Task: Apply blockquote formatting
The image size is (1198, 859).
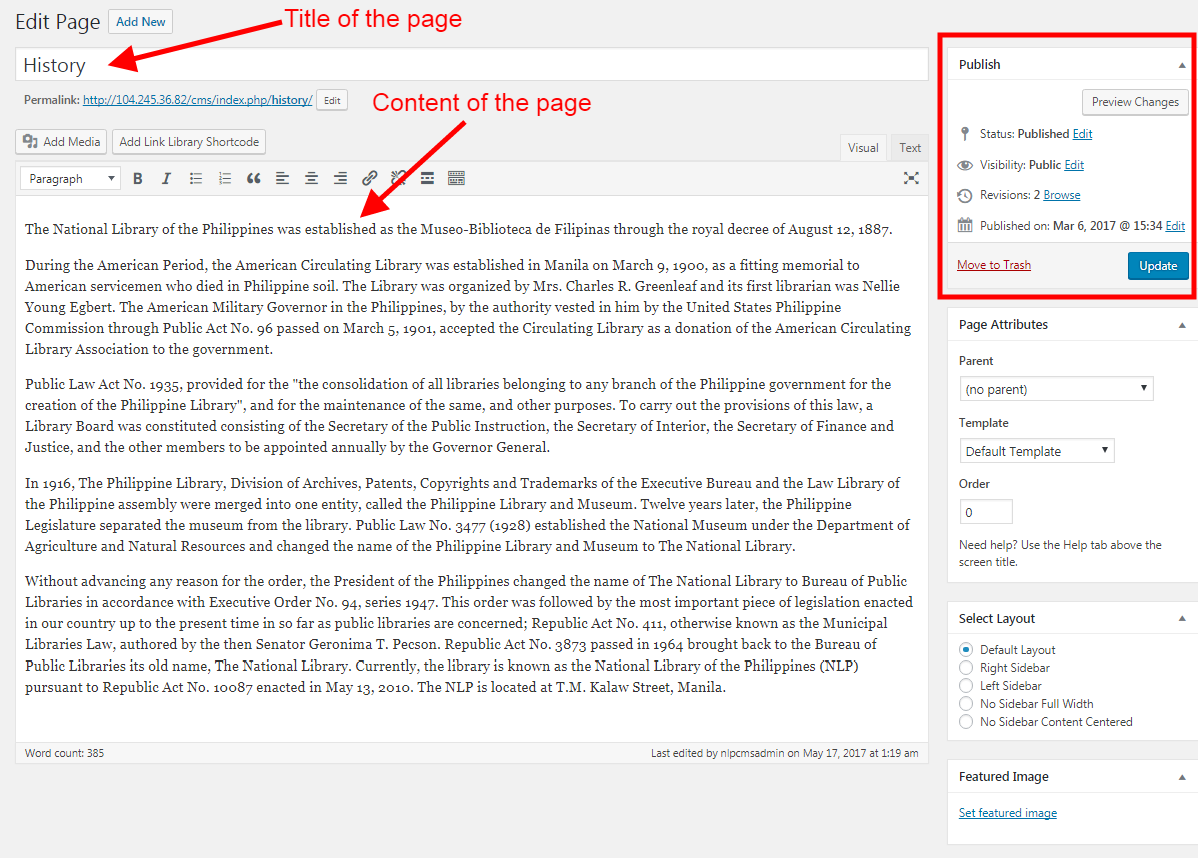Action: pos(254,179)
